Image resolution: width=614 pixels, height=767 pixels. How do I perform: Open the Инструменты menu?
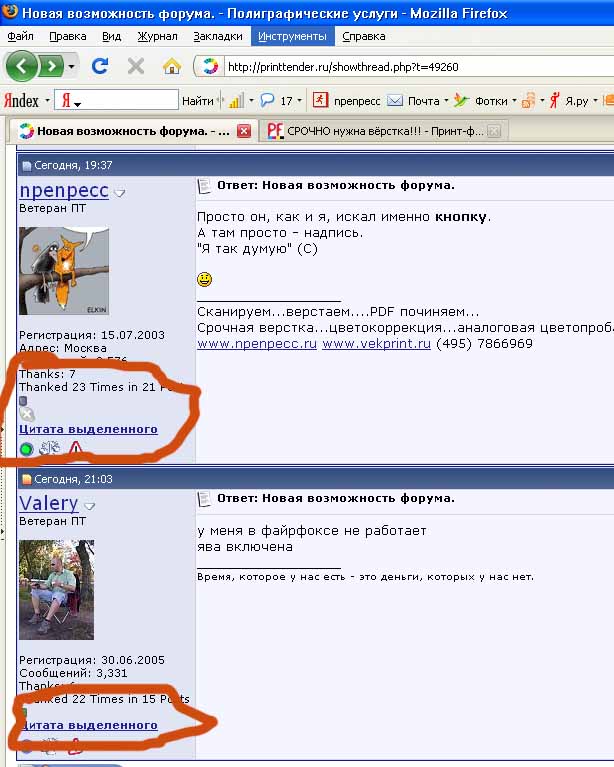(292, 36)
